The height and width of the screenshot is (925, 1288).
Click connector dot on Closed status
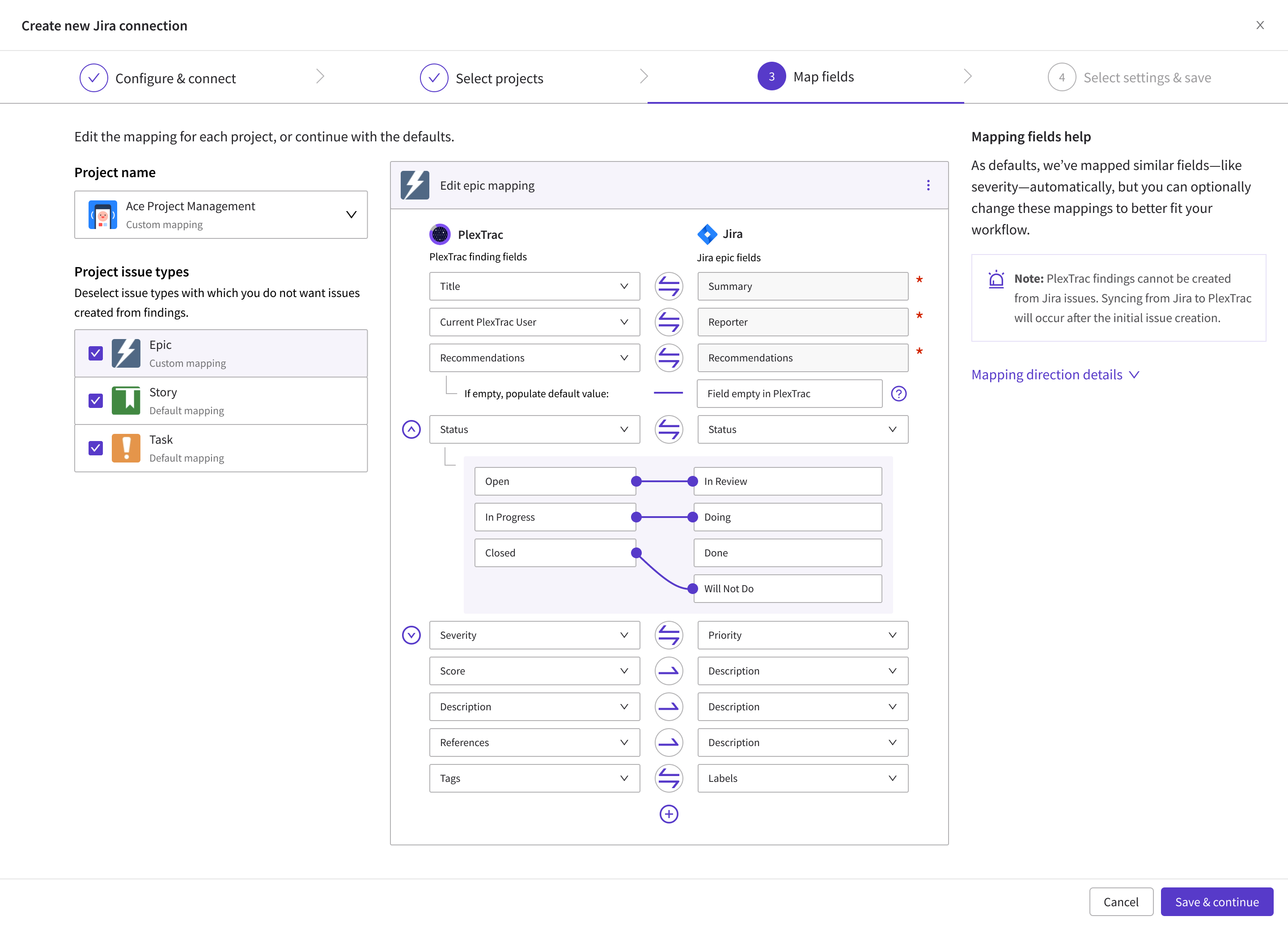636,552
